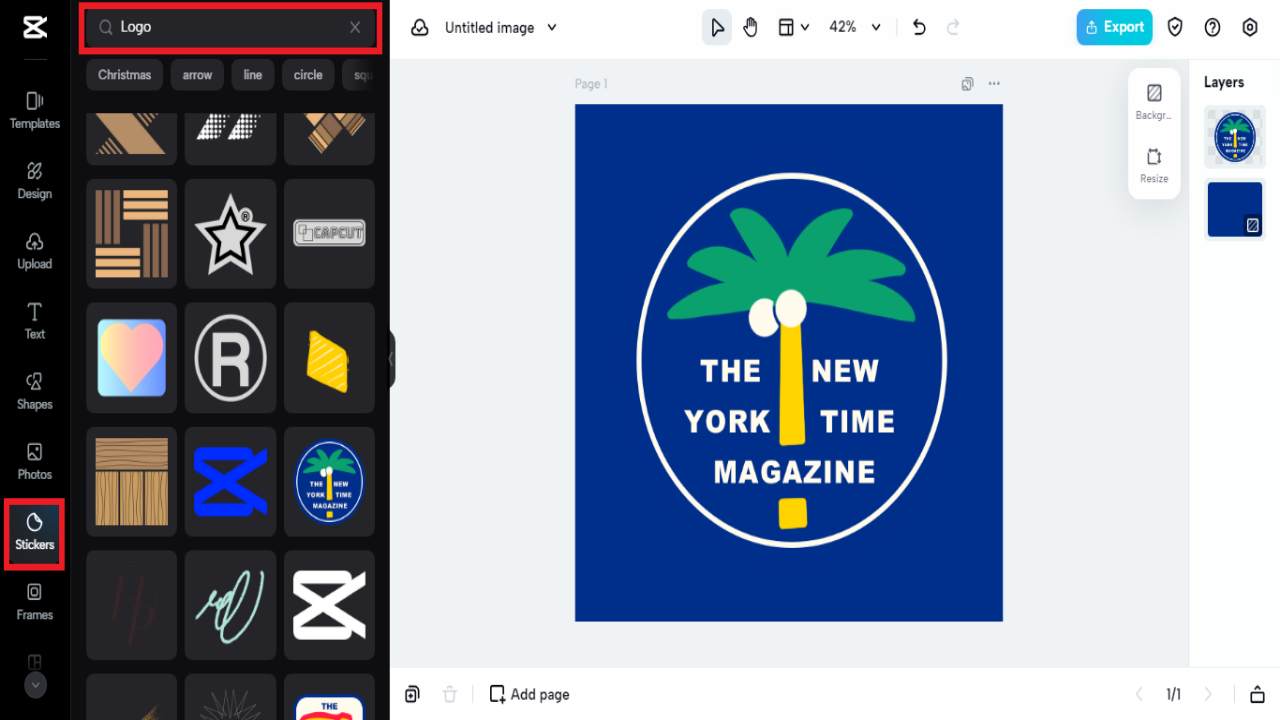Add the registered trademark R sticker
The image size is (1280, 720).
pos(230,358)
